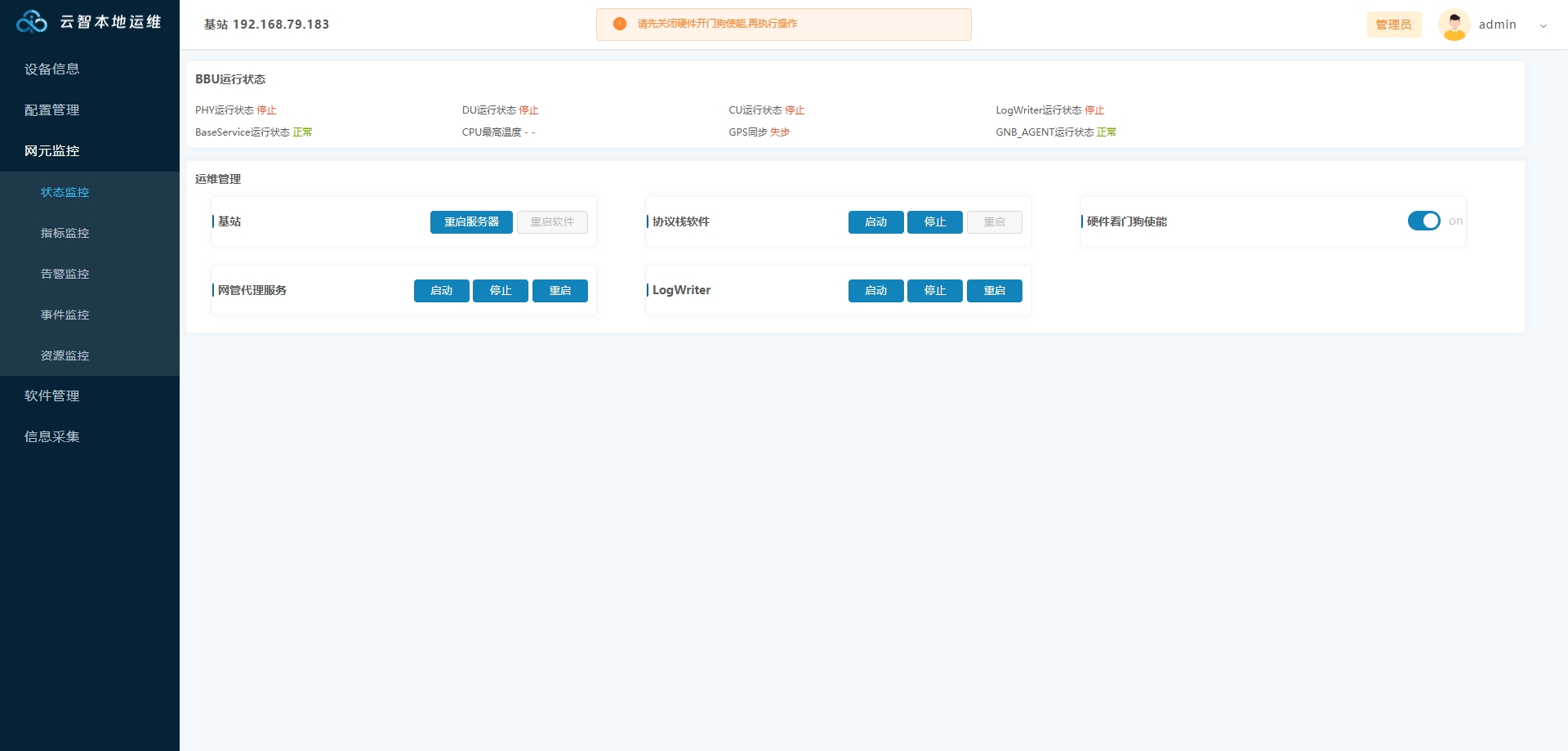Select 指标监控 submenu item
This screenshot has width=1568, height=751.
[65, 233]
